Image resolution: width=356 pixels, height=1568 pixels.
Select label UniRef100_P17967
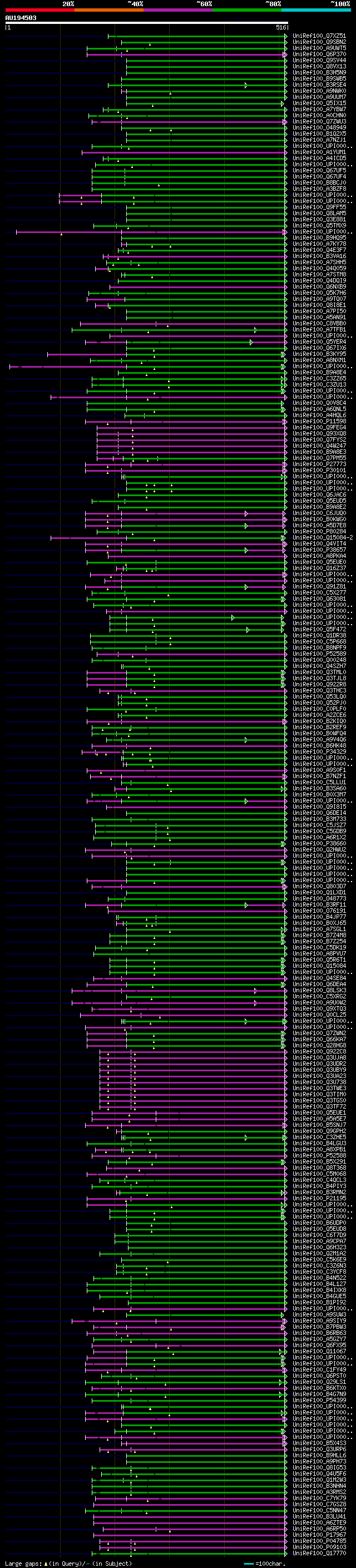319,1535
